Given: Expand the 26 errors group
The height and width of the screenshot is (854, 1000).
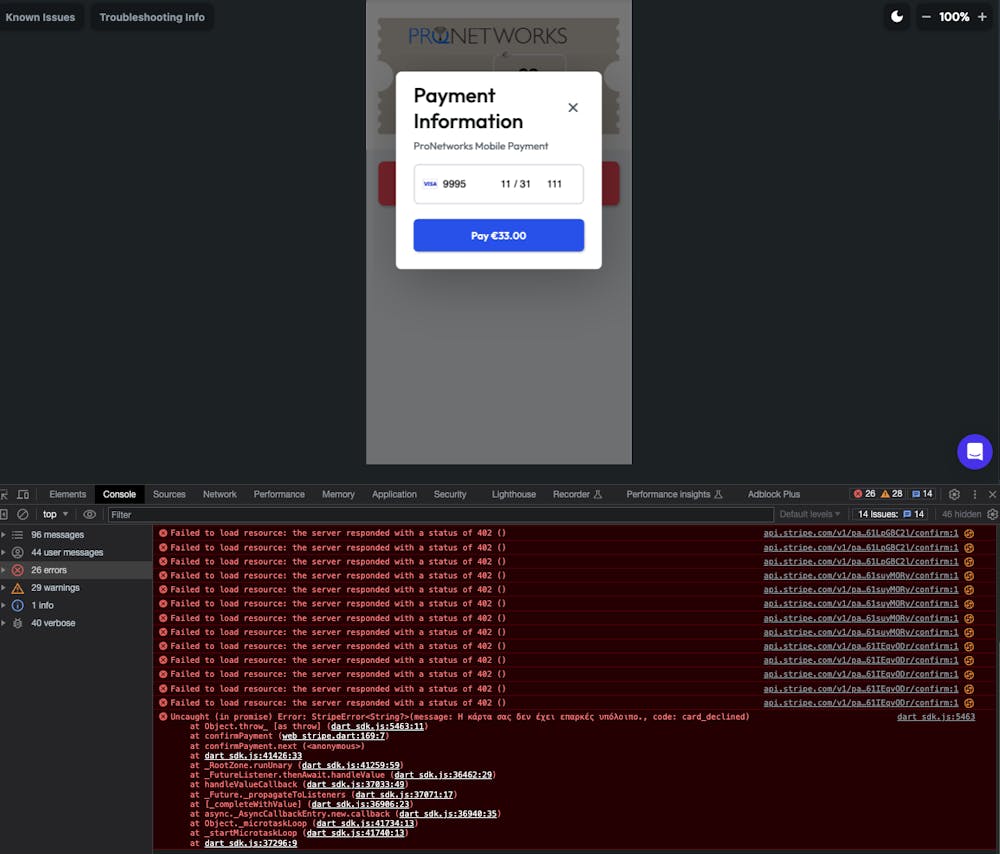Looking at the screenshot, I should pos(4,570).
